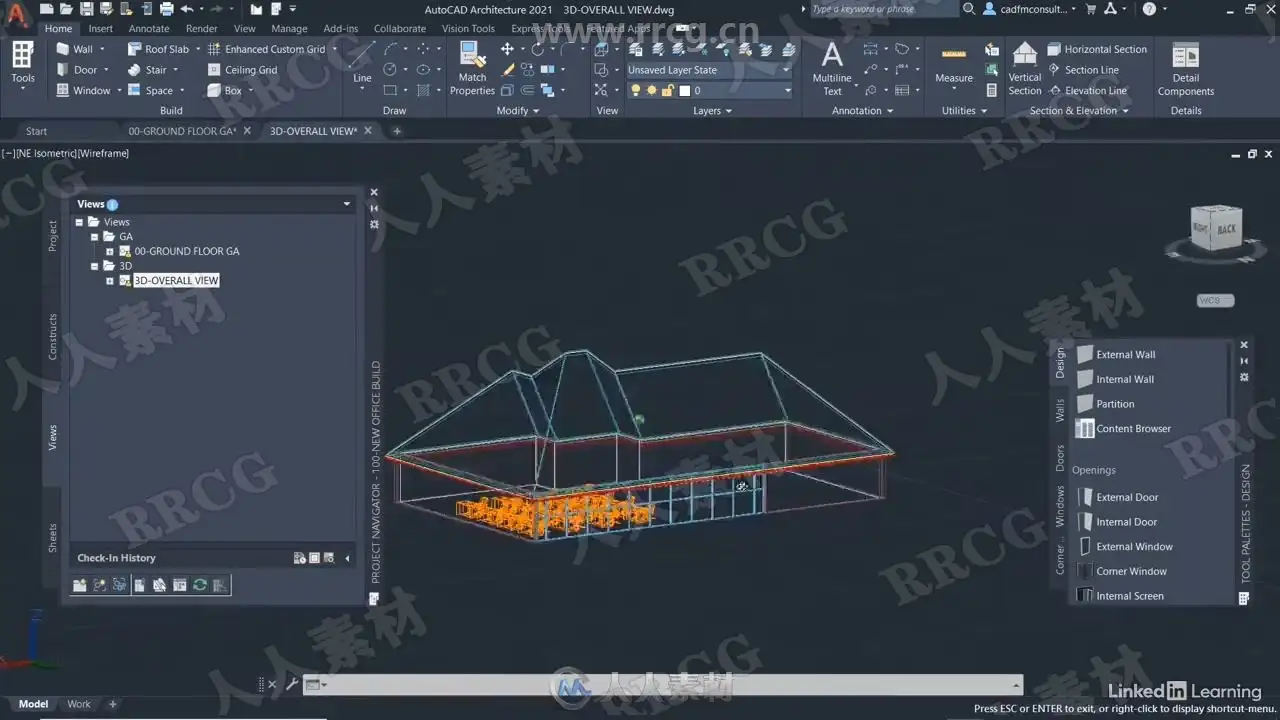Click the Horizontal Section tool
The height and width of the screenshot is (720, 1280).
point(1097,49)
